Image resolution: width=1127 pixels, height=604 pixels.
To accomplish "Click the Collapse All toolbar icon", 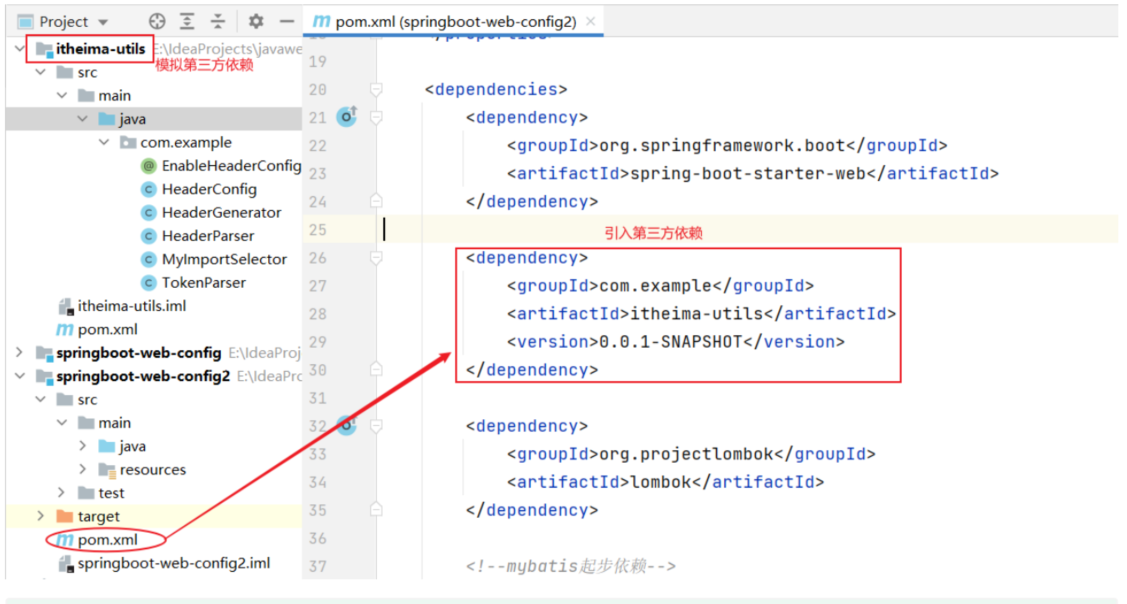I will pyautogui.click(x=218, y=21).
